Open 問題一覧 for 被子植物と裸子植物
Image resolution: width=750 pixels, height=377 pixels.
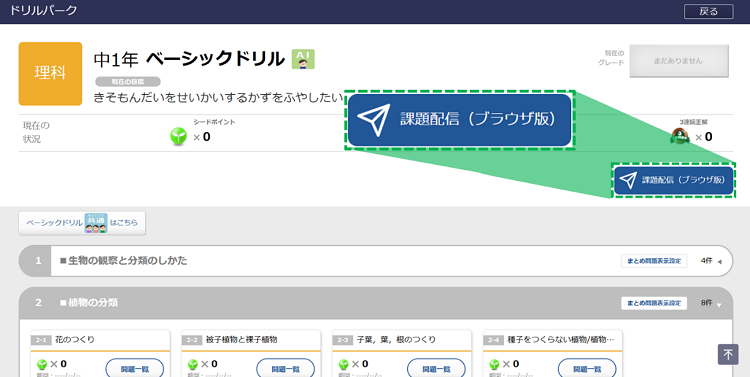286,369
